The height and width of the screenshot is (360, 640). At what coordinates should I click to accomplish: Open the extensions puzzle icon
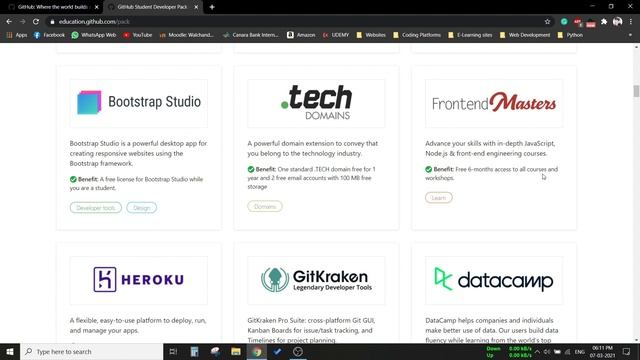[x=604, y=22]
